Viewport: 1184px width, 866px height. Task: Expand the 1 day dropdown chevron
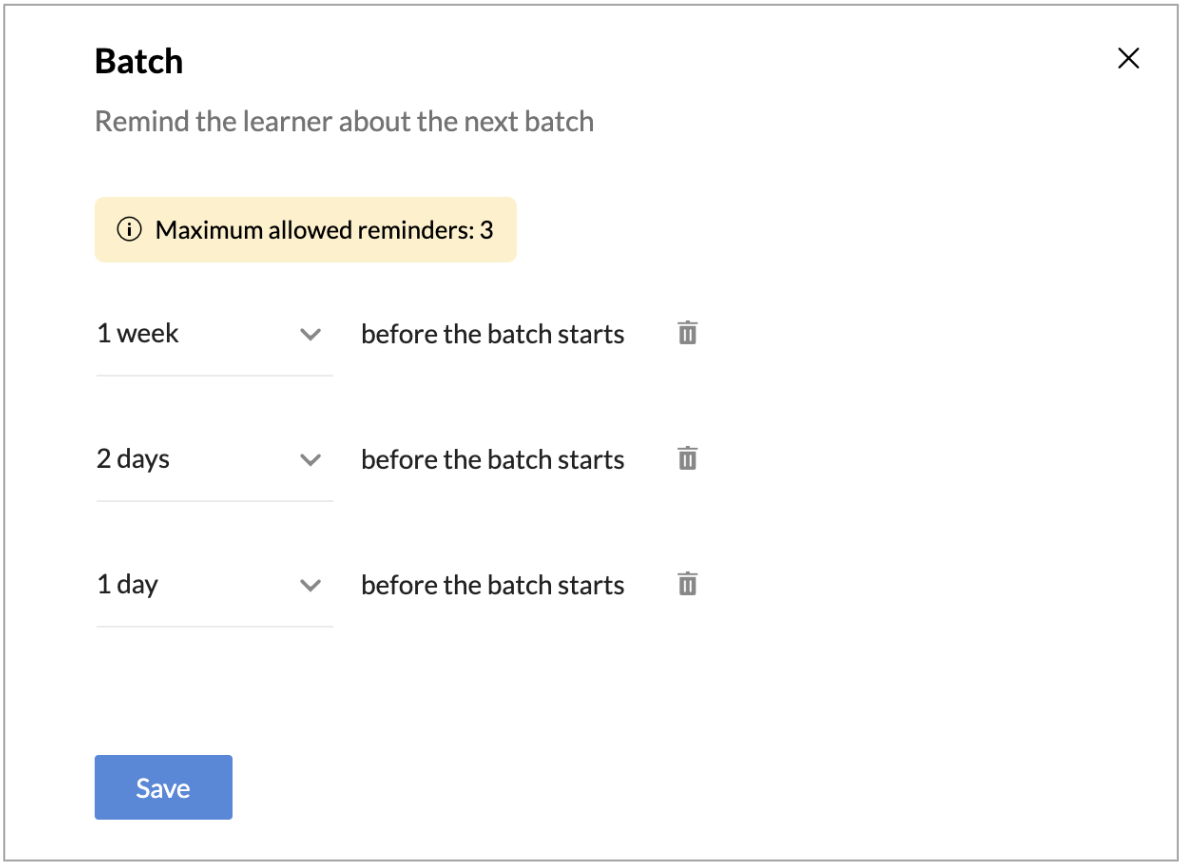pyautogui.click(x=310, y=585)
